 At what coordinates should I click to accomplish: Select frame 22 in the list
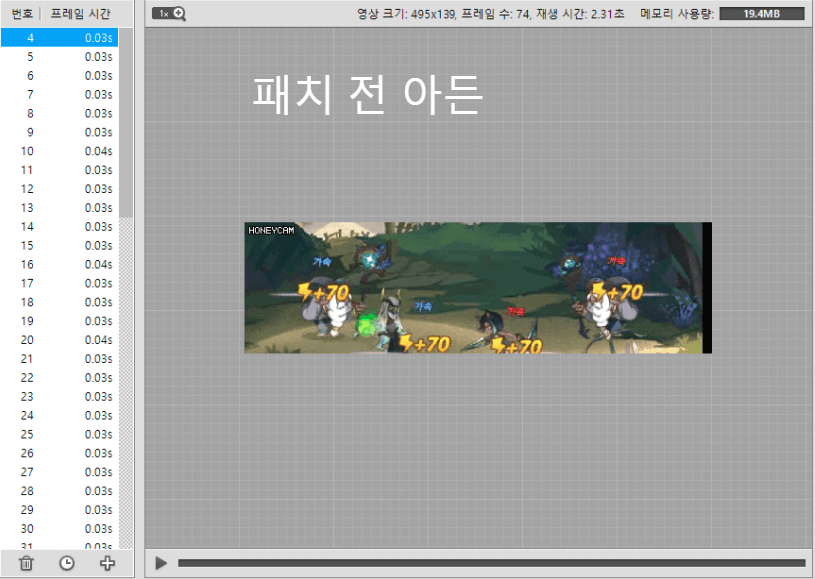(59, 377)
